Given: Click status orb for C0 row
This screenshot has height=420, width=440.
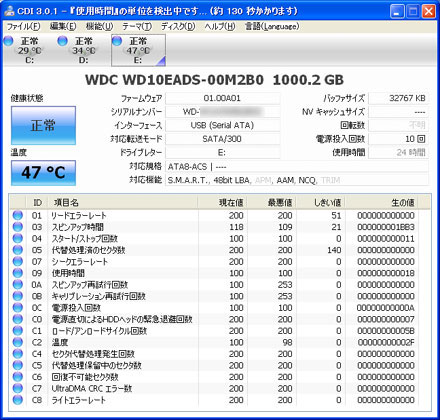Looking at the screenshot, I should [18, 319].
